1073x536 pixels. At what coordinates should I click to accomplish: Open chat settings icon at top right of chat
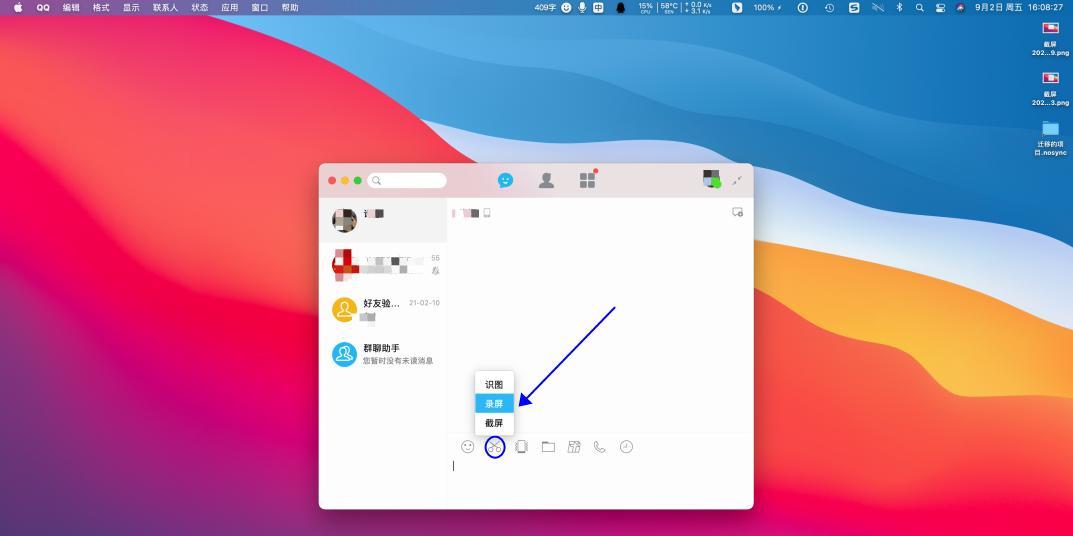coord(737,212)
